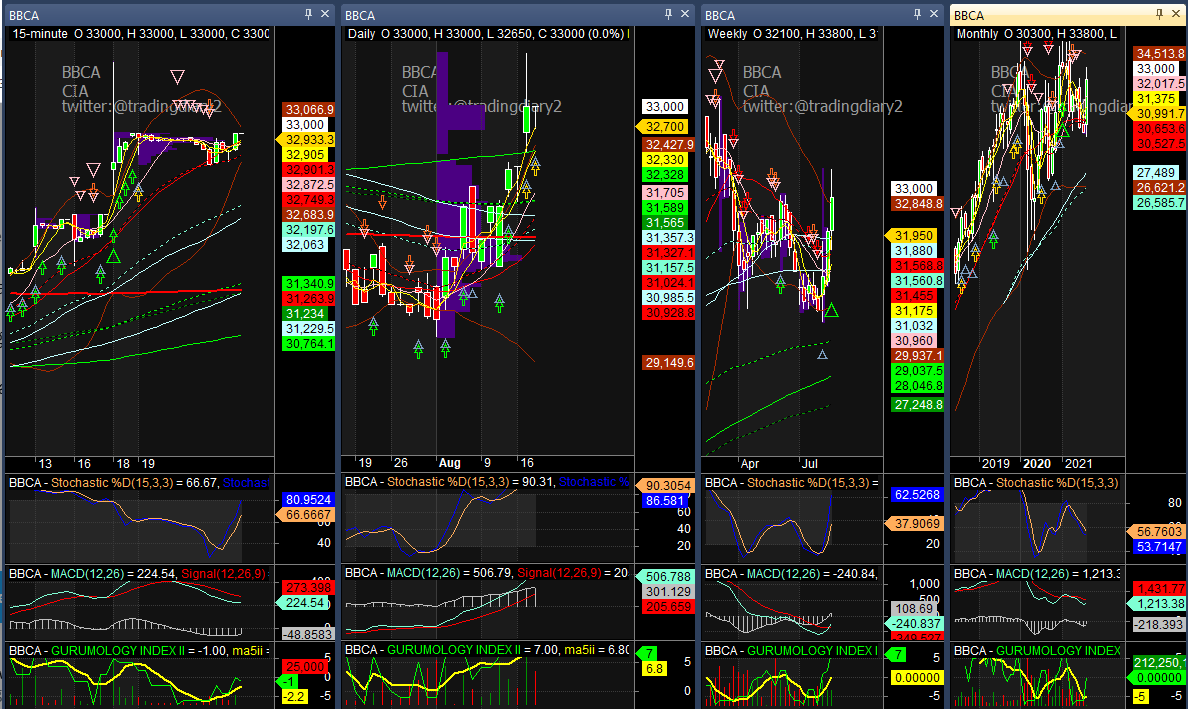This screenshot has height=709, width=1188.
Task: Select the 27,248.8 green price label
Action: tap(918, 404)
